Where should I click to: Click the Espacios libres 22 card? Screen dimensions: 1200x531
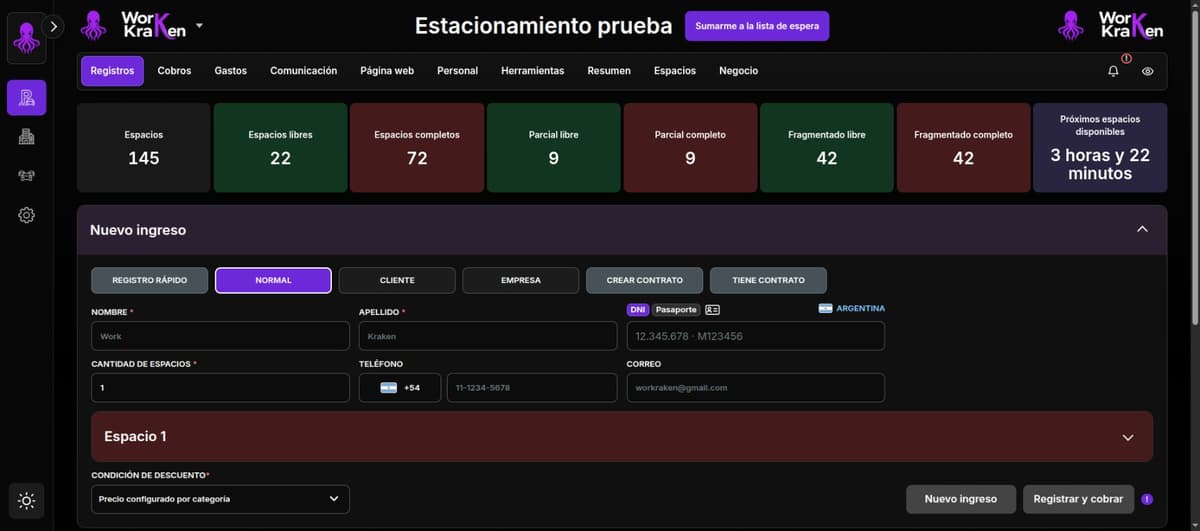(280, 147)
